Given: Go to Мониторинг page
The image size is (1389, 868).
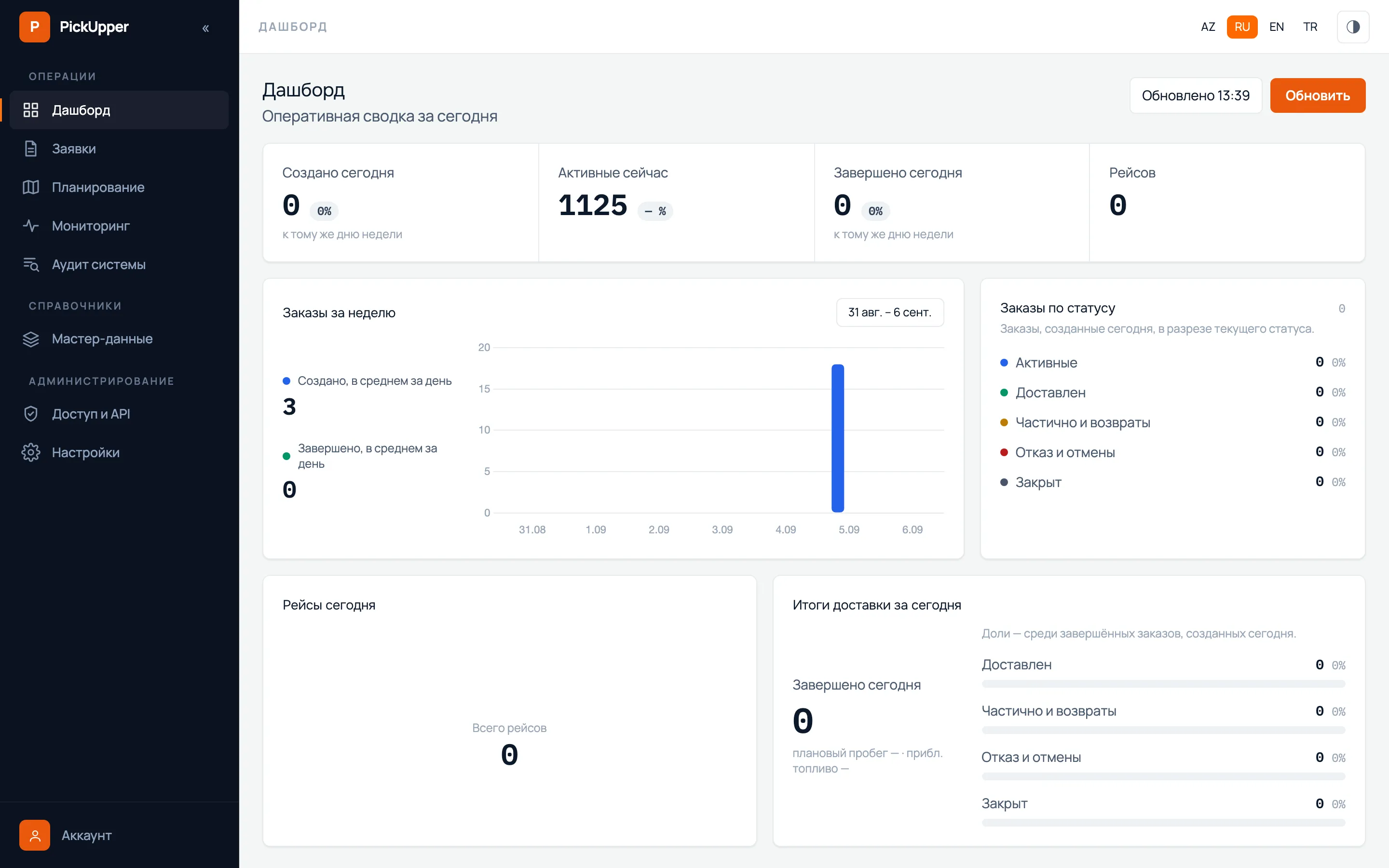Looking at the screenshot, I should click(x=119, y=226).
